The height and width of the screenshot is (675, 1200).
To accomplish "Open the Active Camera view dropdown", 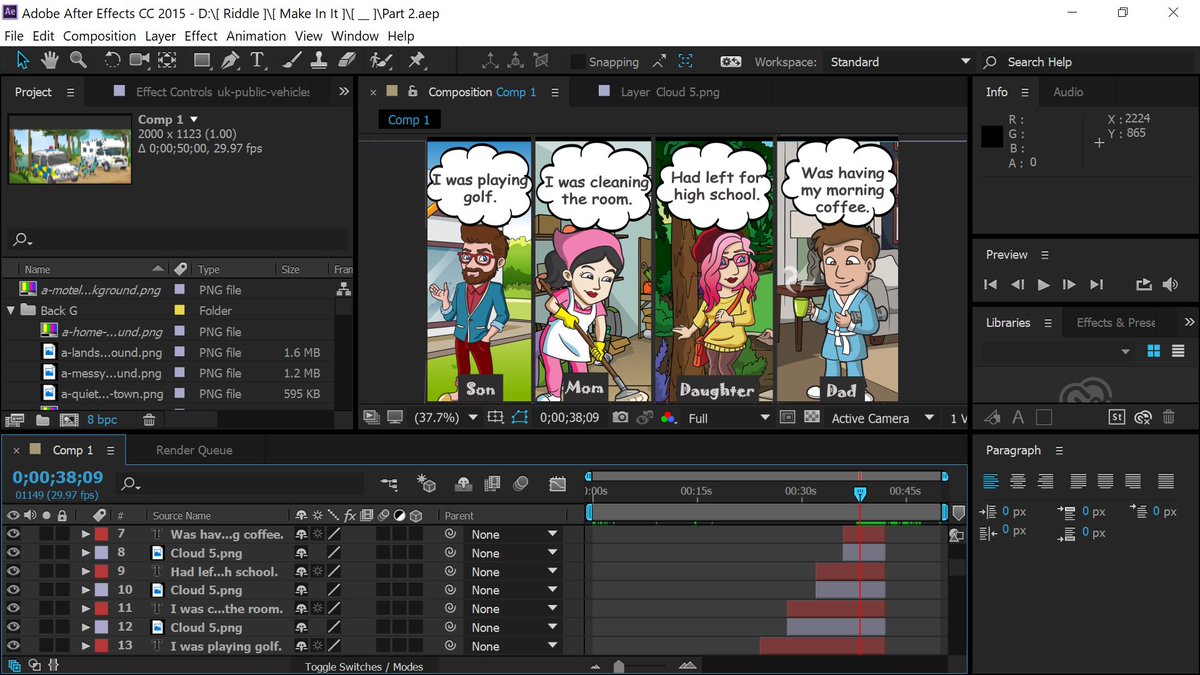I will pyautogui.click(x=883, y=418).
